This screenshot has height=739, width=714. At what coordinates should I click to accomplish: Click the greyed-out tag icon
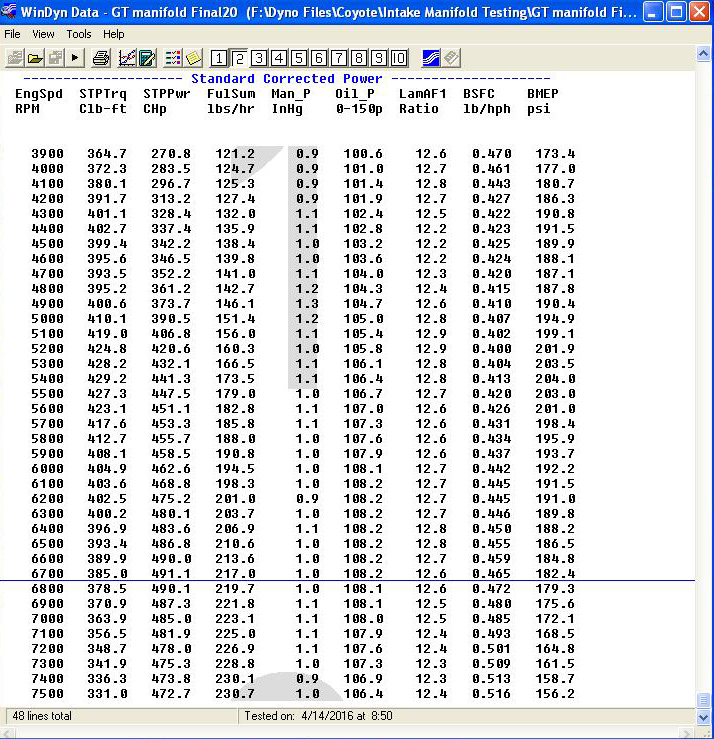point(451,58)
